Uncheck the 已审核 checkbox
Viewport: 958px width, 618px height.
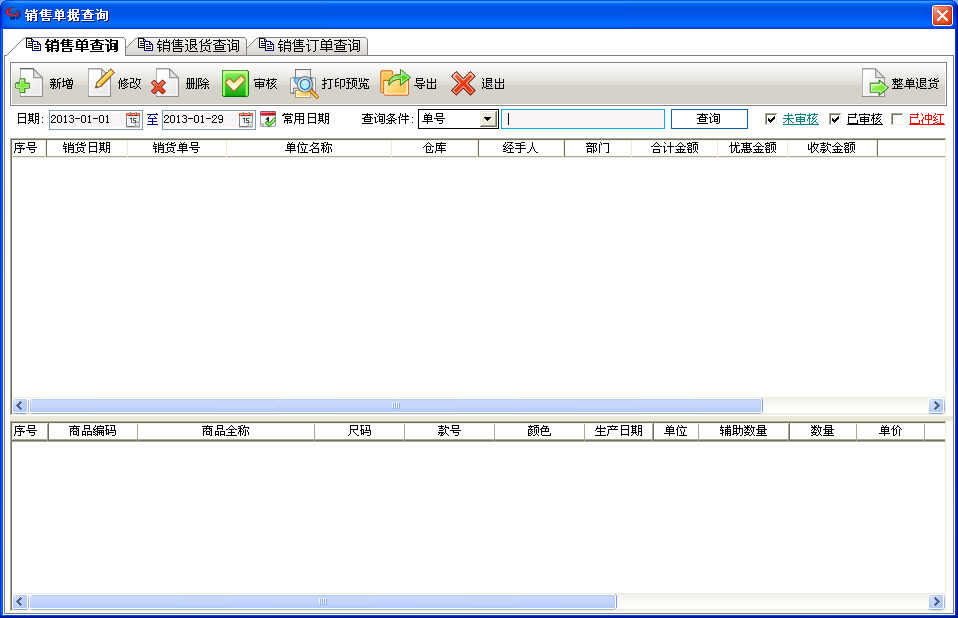coord(835,119)
